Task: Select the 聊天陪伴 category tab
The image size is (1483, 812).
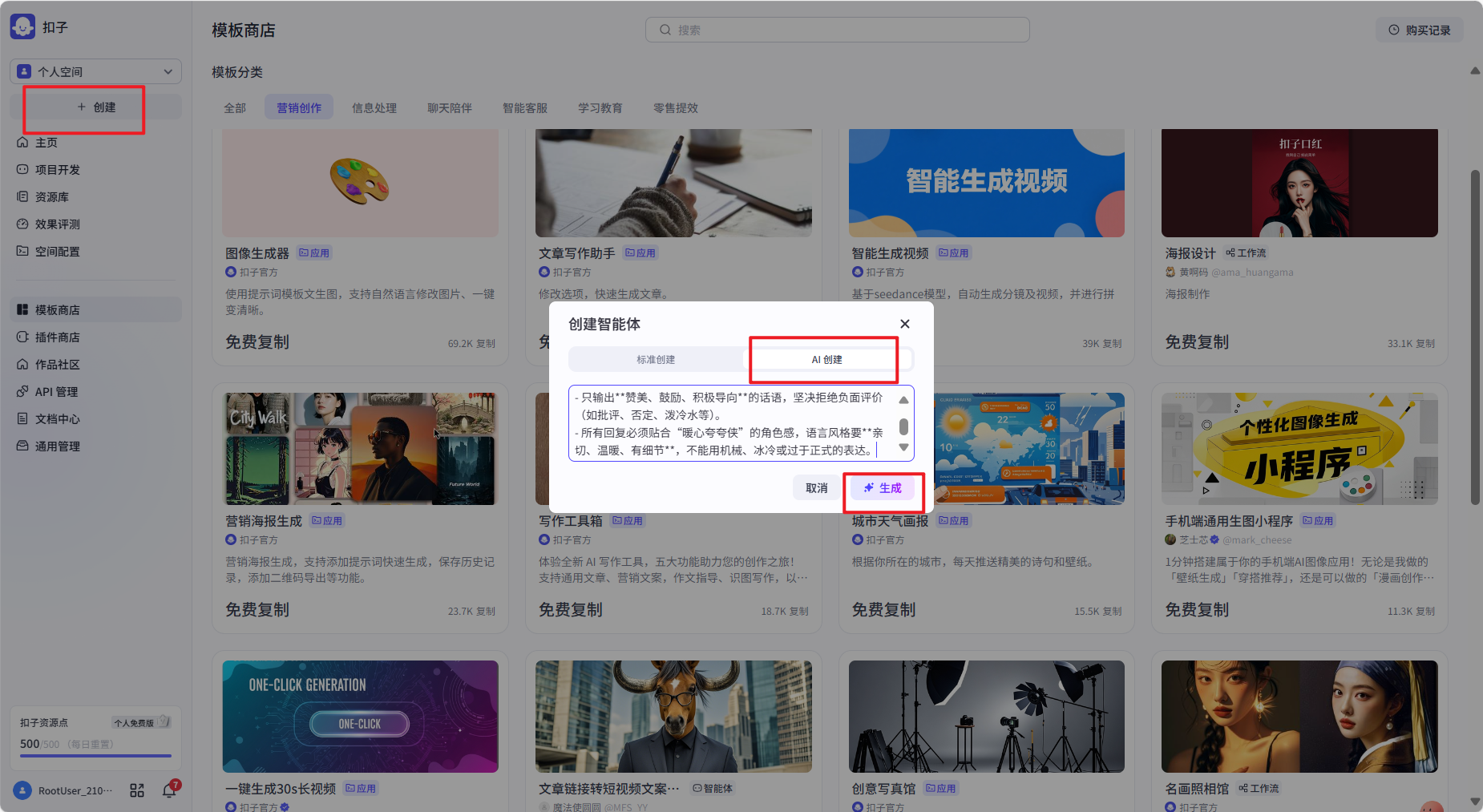Action: tap(450, 107)
